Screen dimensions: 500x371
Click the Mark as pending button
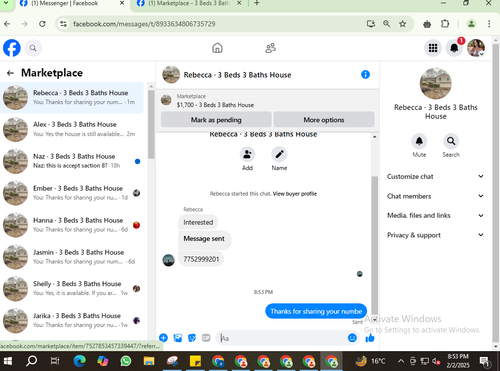[x=216, y=120]
